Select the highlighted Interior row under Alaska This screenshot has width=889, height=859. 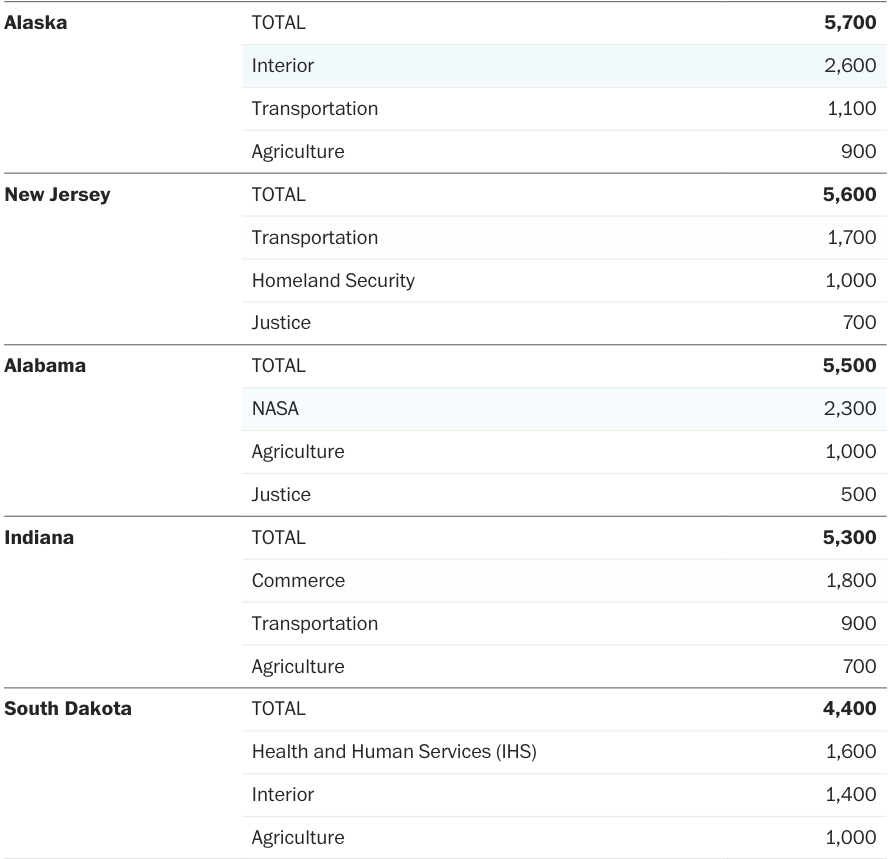pos(283,66)
